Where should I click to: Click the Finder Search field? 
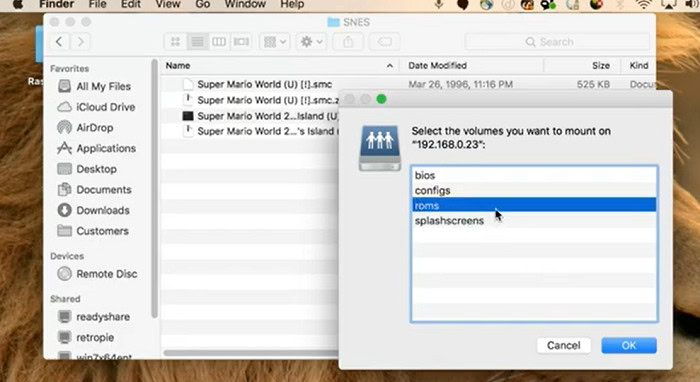pyautogui.click(x=557, y=42)
